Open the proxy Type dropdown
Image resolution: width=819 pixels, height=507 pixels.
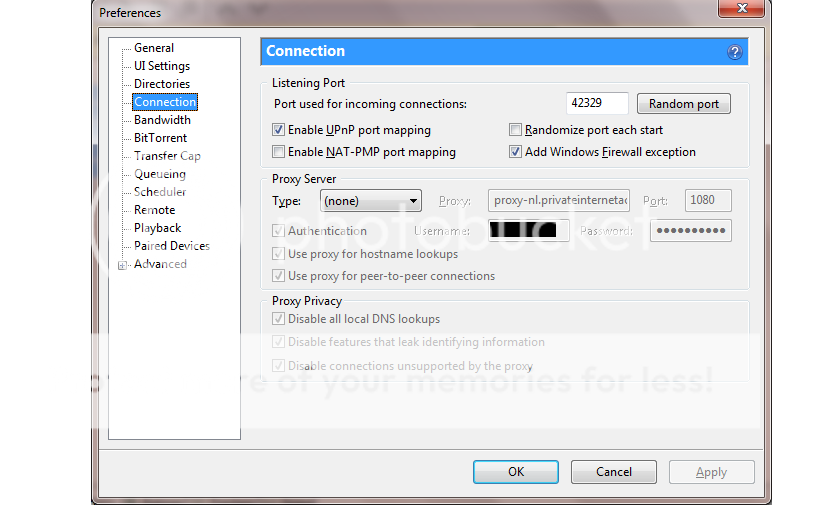pyautogui.click(x=371, y=201)
